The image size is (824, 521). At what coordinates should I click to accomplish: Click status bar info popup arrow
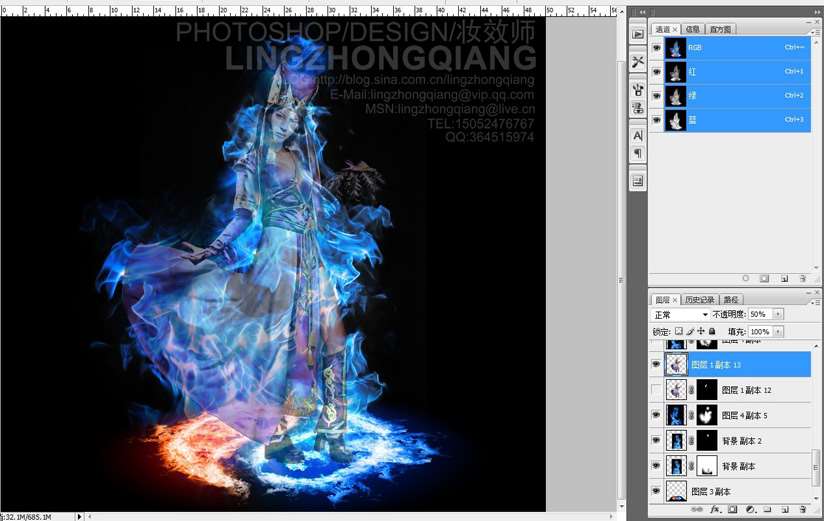point(79,517)
